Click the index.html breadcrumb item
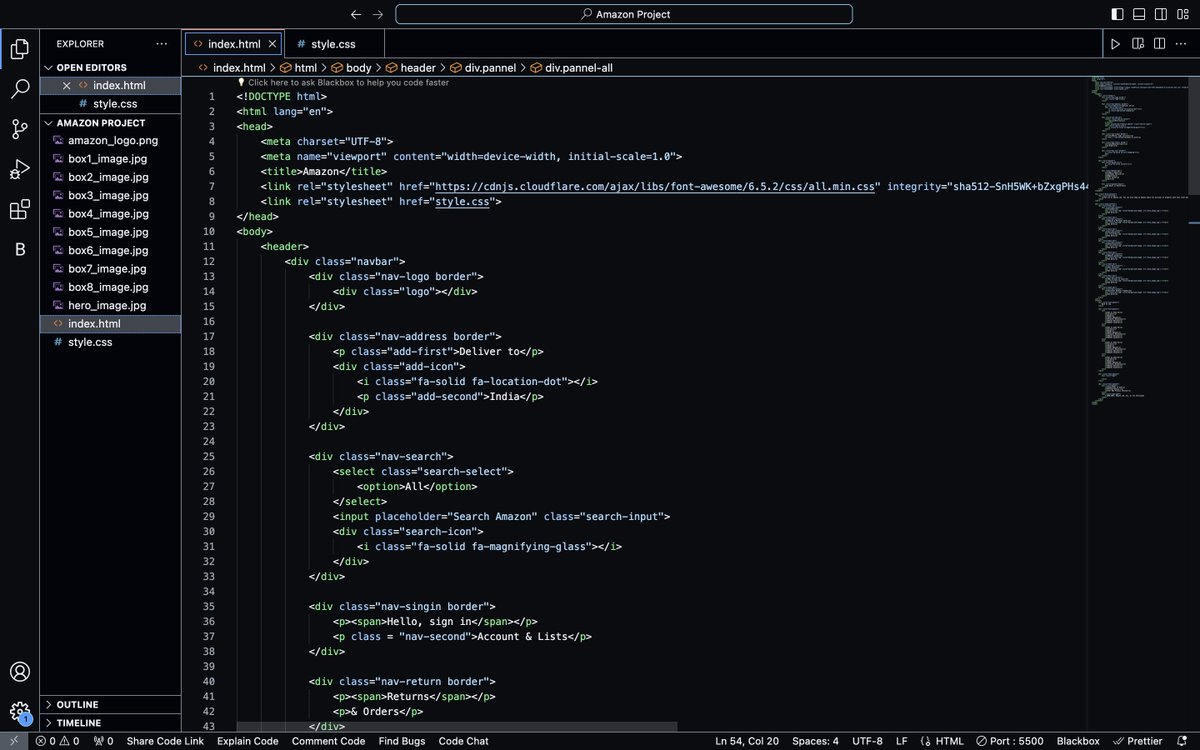 click(231, 67)
